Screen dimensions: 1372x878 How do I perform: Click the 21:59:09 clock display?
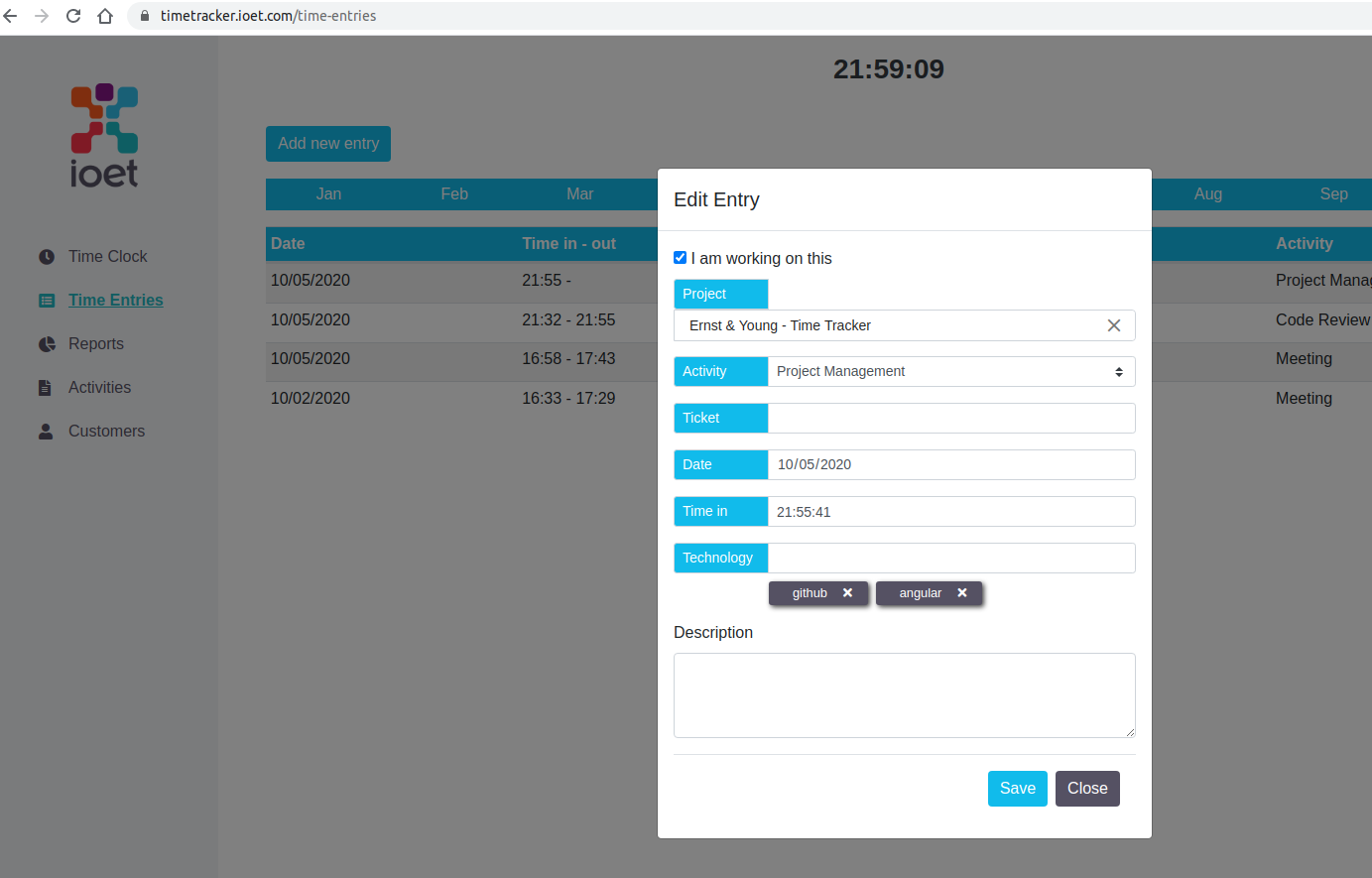889,69
